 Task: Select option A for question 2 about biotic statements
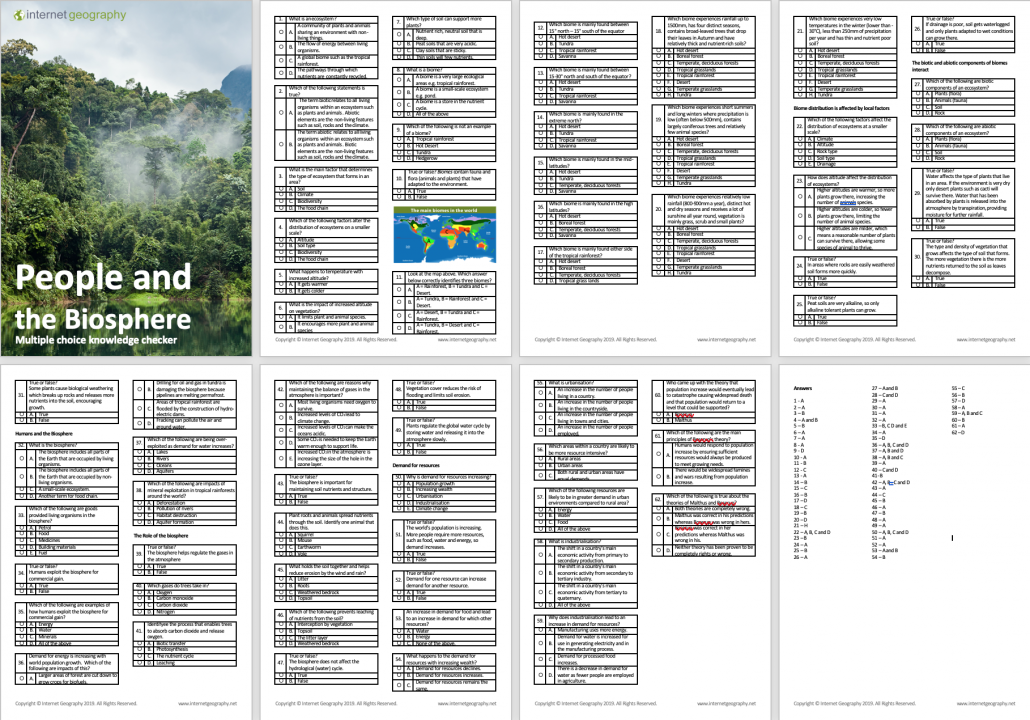pyautogui.click(x=280, y=112)
